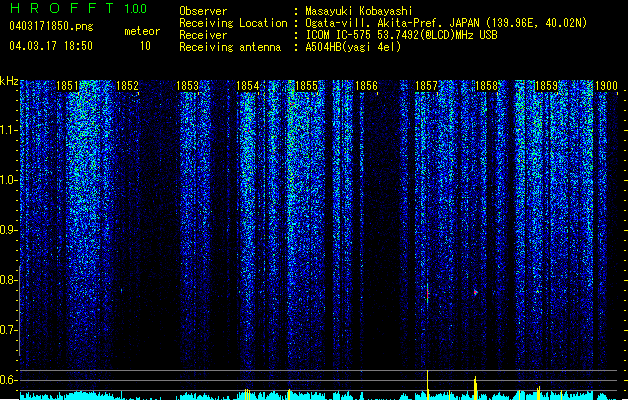The width and height of the screenshot is (629, 400).
Task: Click the 1859 time marker
Action: [546, 86]
